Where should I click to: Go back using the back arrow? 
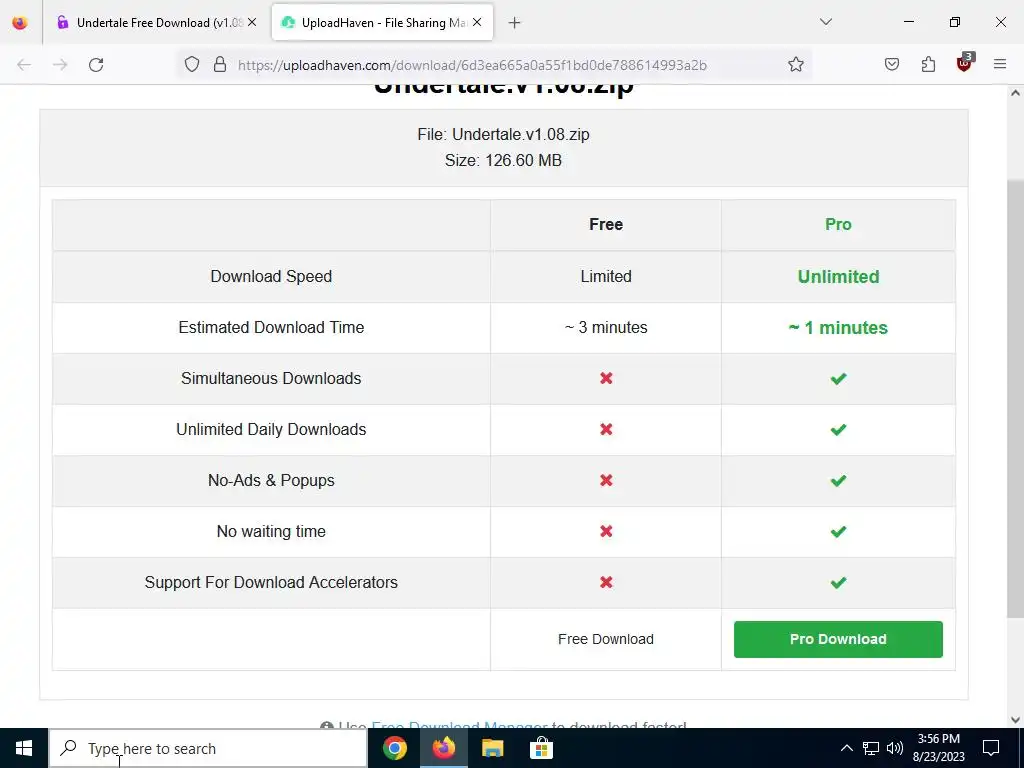point(24,65)
